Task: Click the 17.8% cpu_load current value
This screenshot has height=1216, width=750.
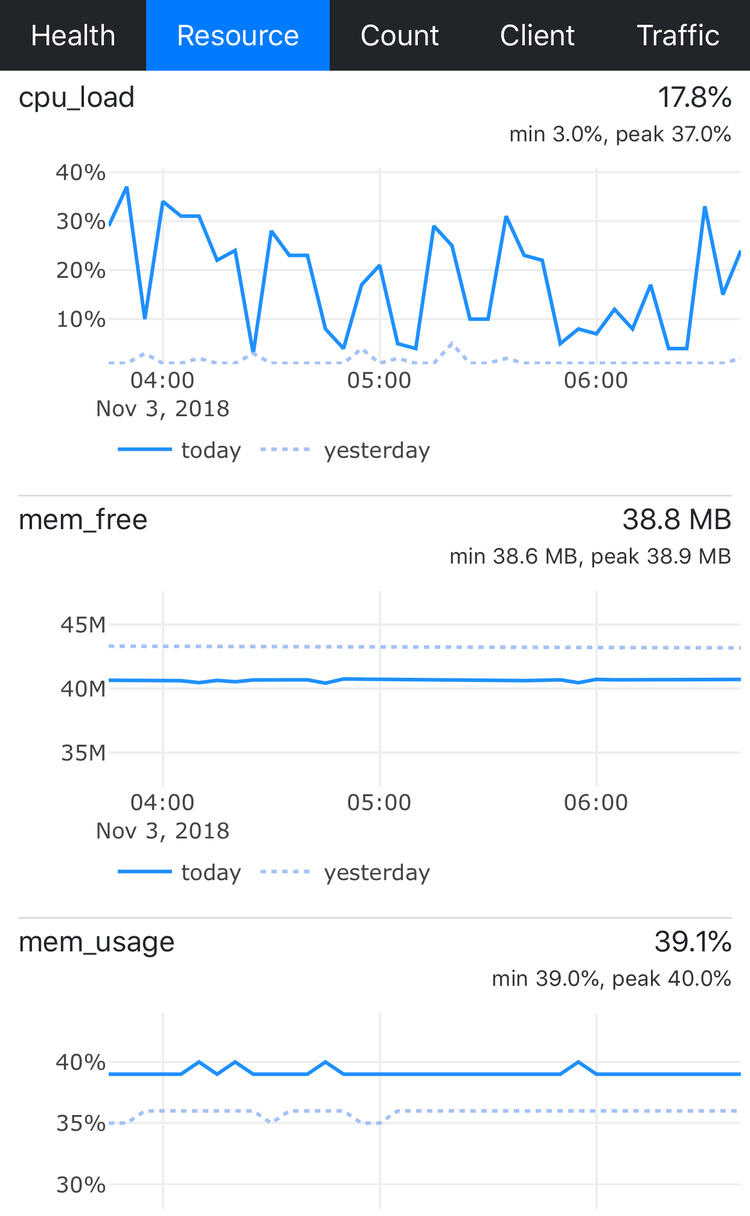Action: (694, 98)
